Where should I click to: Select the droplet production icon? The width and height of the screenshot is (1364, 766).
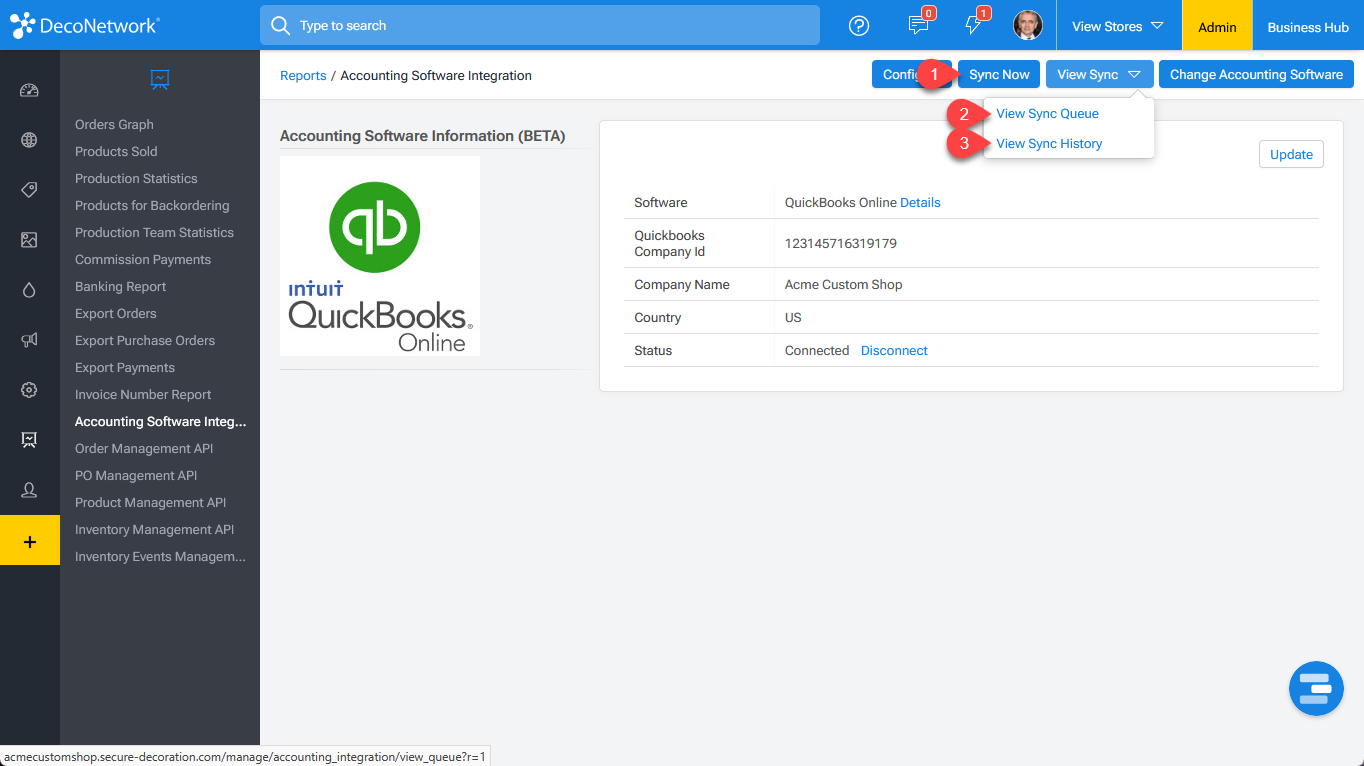30,290
